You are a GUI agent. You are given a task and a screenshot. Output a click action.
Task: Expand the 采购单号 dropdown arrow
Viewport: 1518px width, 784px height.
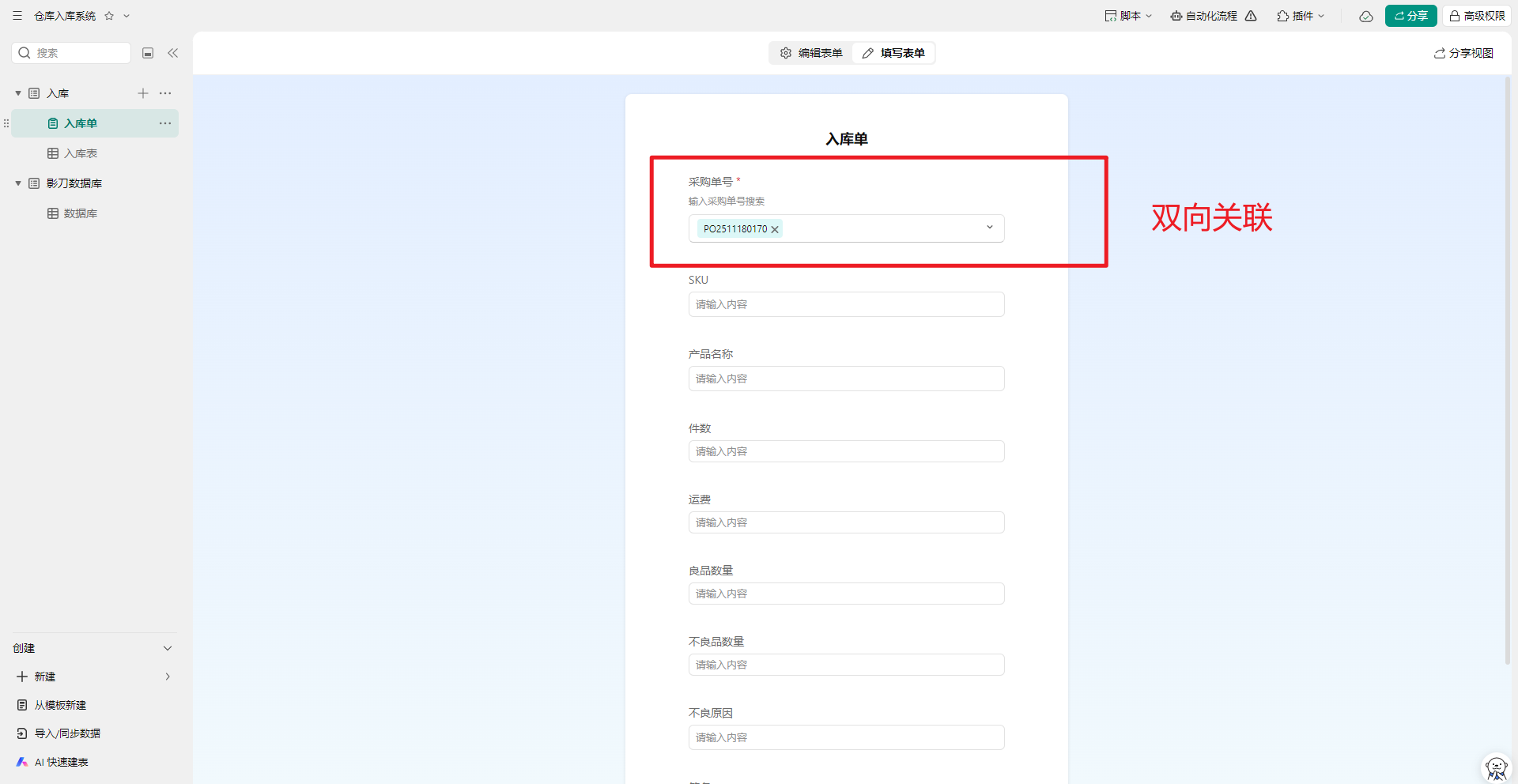pos(989,228)
